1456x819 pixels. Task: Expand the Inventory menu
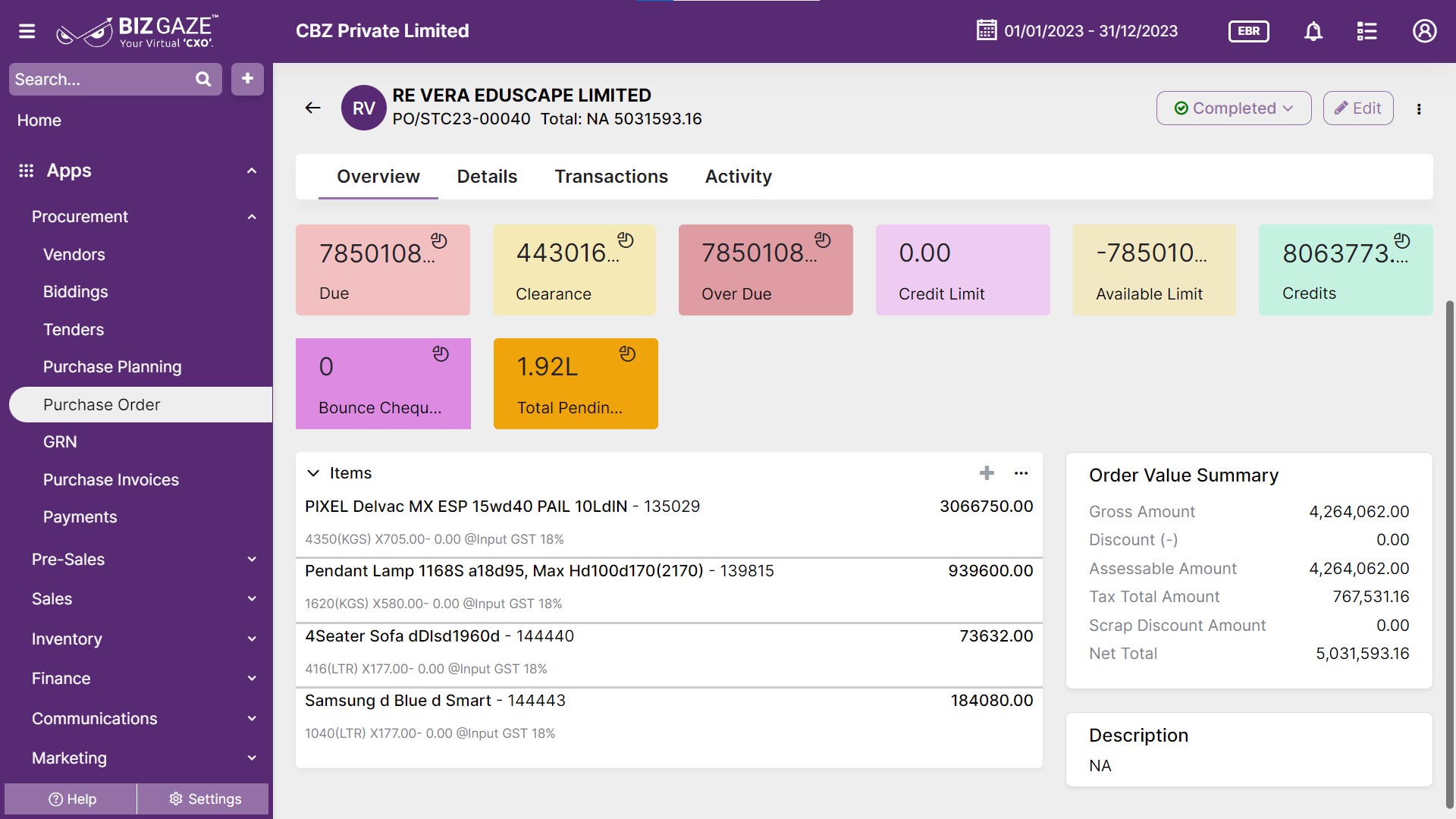point(144,639)
